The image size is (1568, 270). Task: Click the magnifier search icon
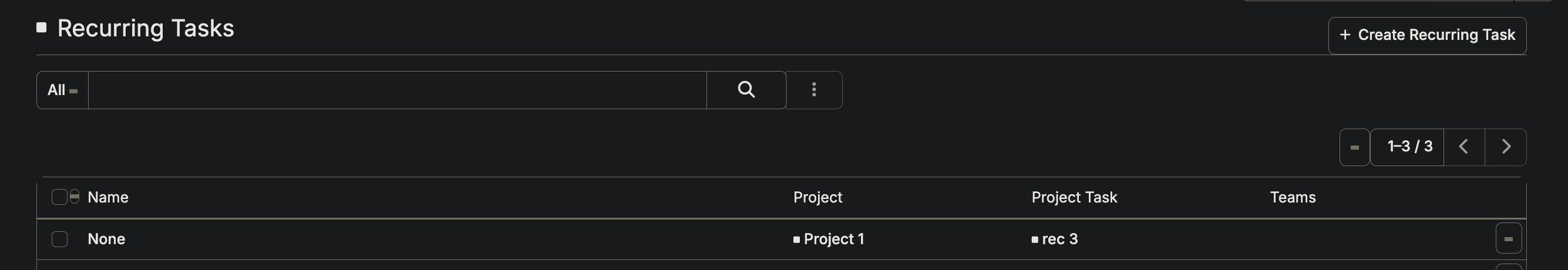pos(746,90)
